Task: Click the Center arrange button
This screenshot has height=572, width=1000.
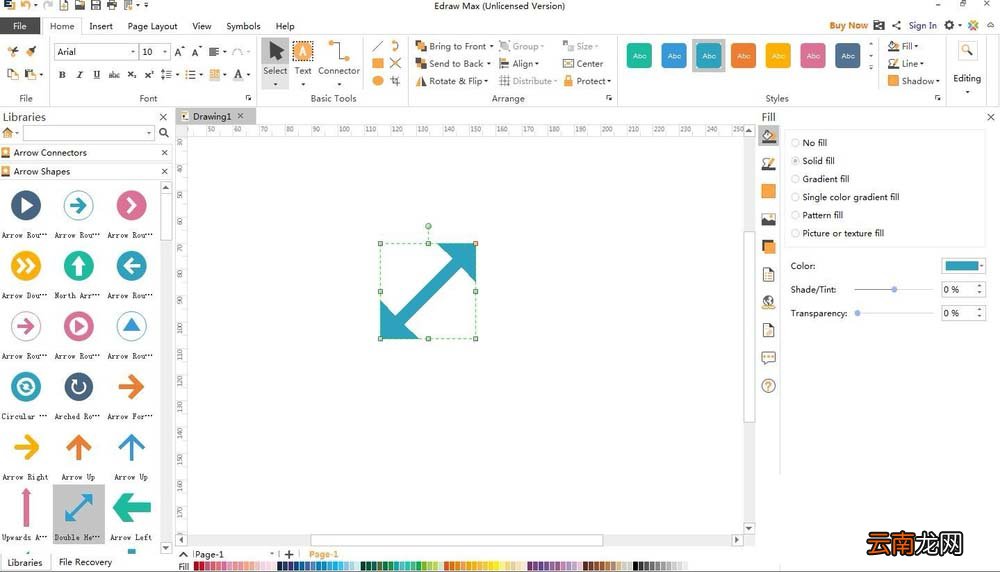Action: click(x=583, y=64)
